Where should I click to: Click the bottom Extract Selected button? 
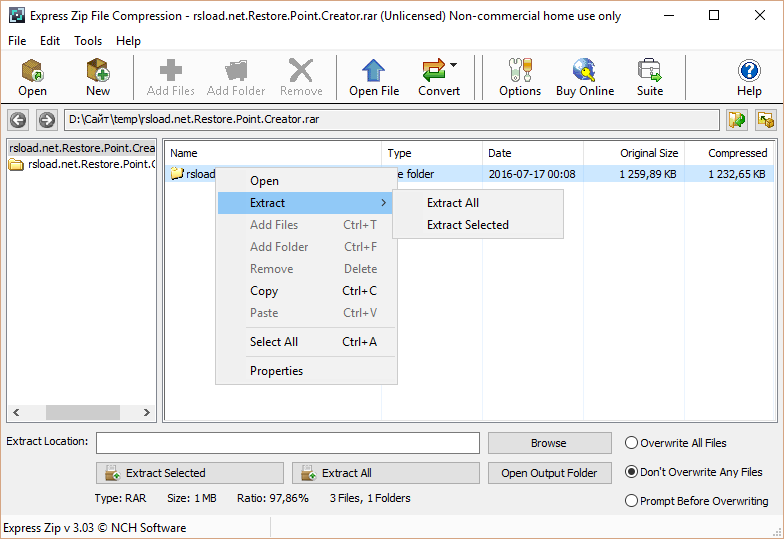coord(190,473)
